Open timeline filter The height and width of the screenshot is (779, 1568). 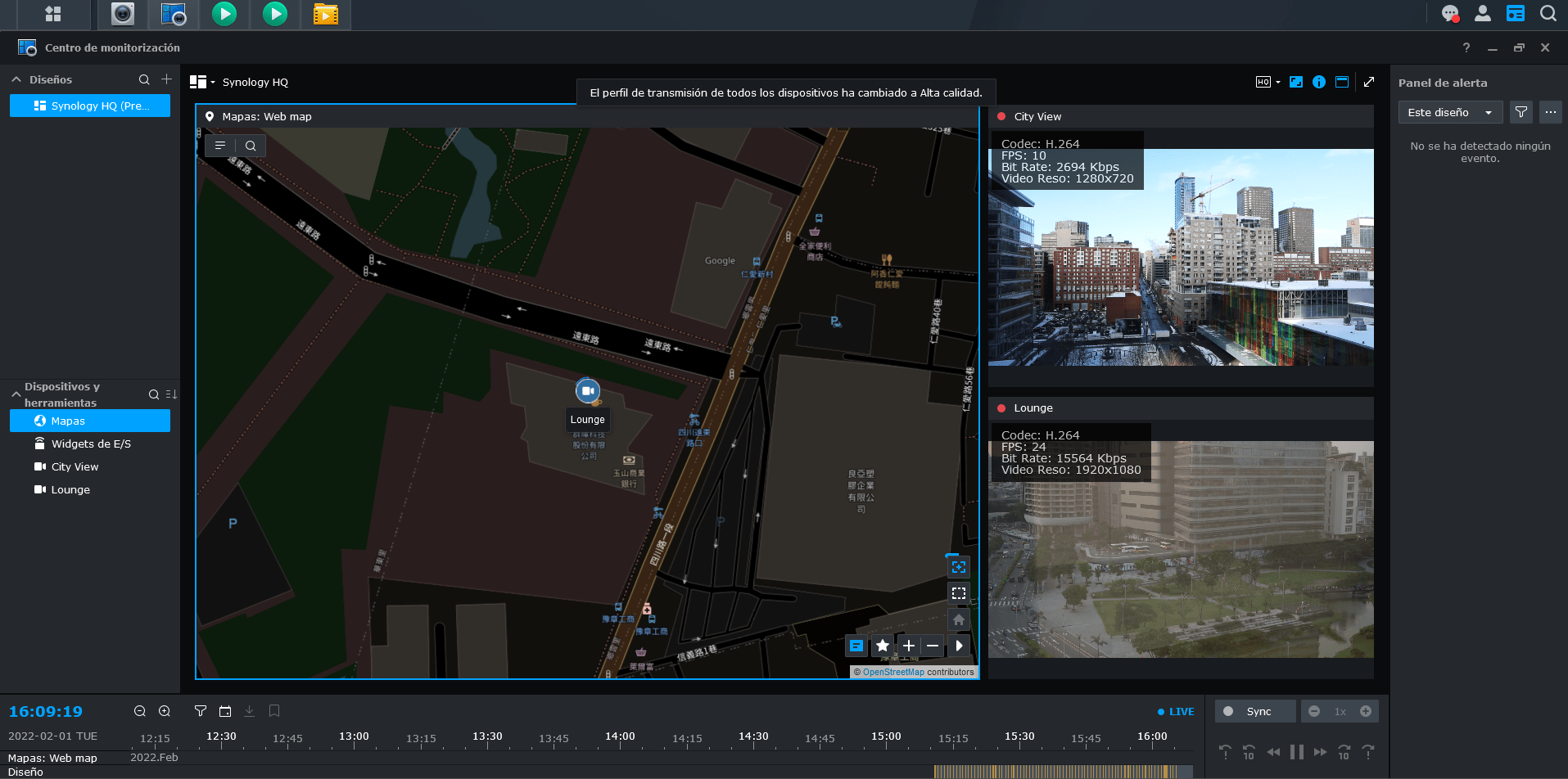tap(201, 711)
